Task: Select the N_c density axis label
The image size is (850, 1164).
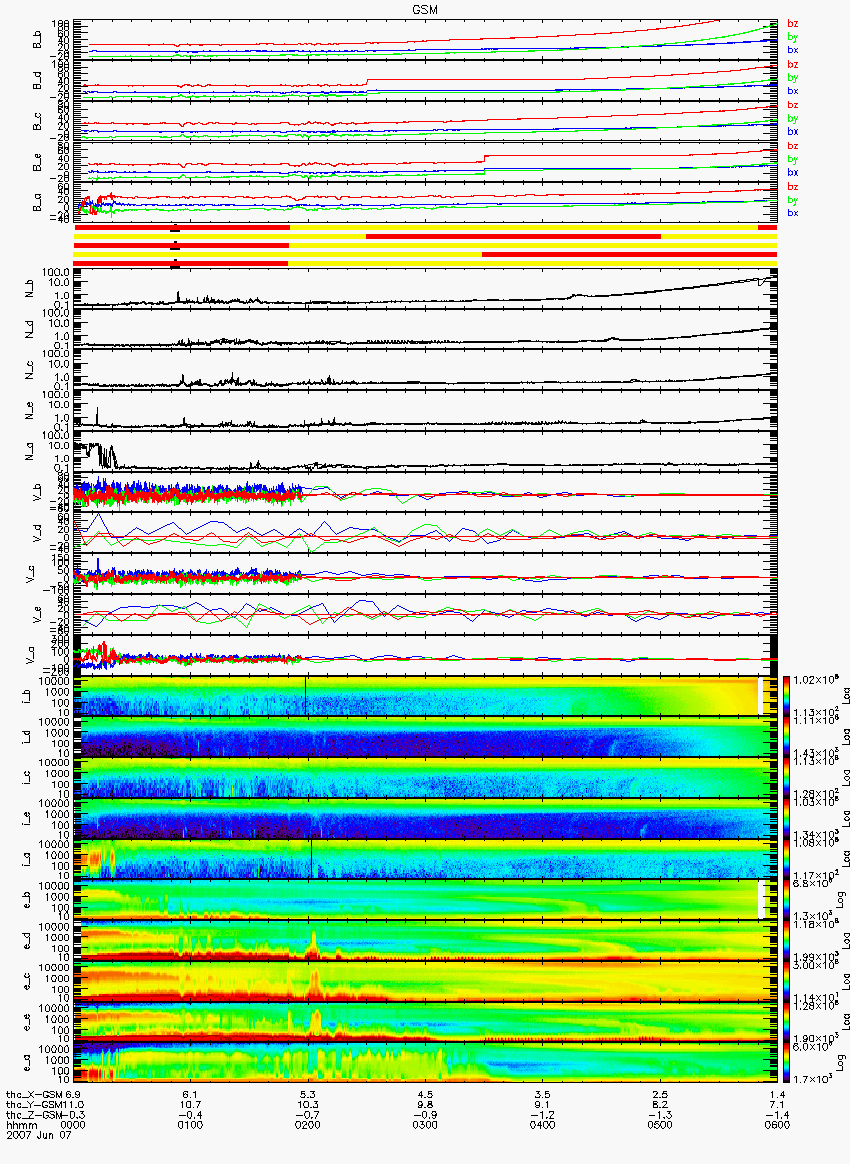Action: (x=30, y=370)
